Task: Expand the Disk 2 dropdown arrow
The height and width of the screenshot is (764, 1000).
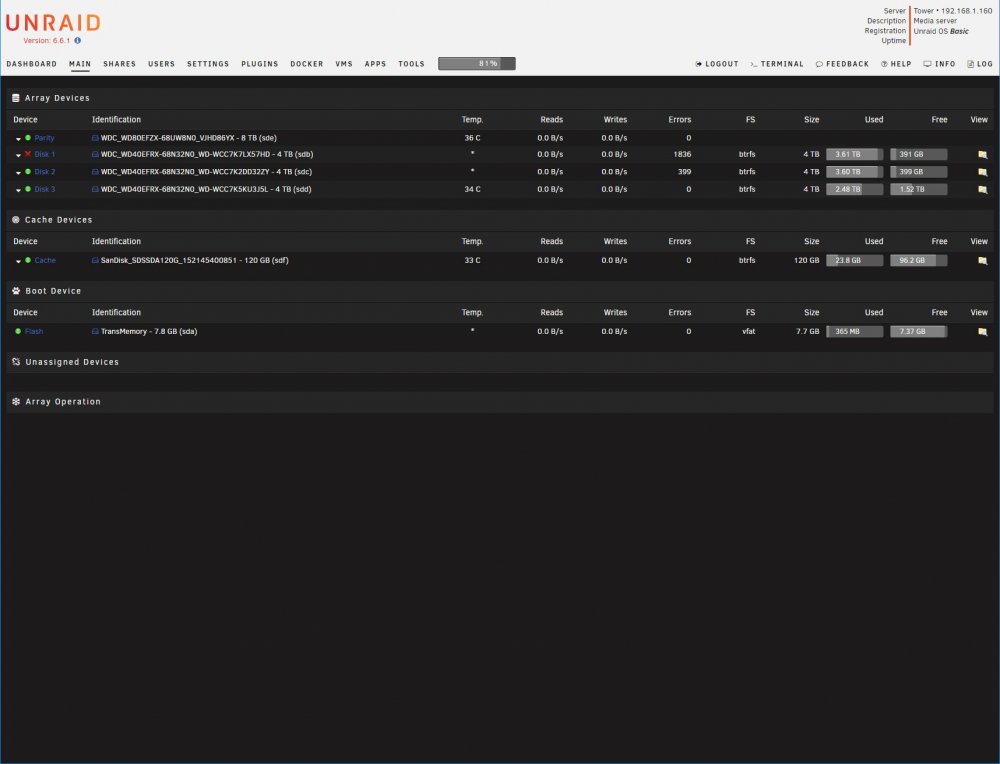Action: 18,172
